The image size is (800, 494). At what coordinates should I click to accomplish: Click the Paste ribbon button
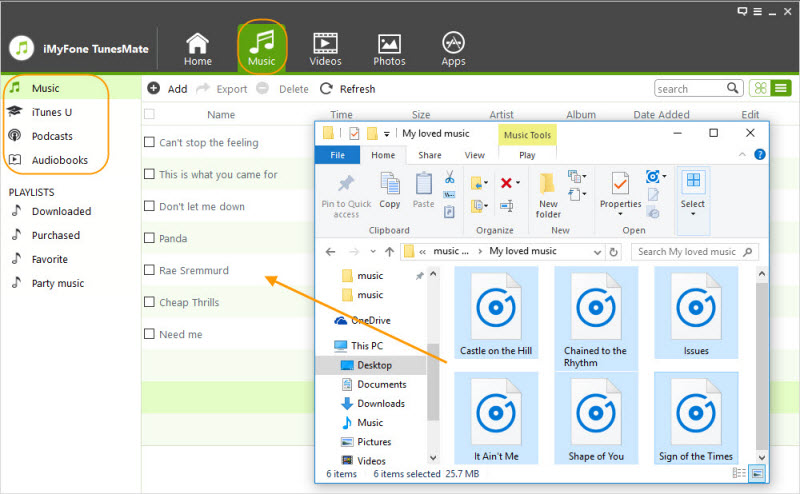point(423,191)
